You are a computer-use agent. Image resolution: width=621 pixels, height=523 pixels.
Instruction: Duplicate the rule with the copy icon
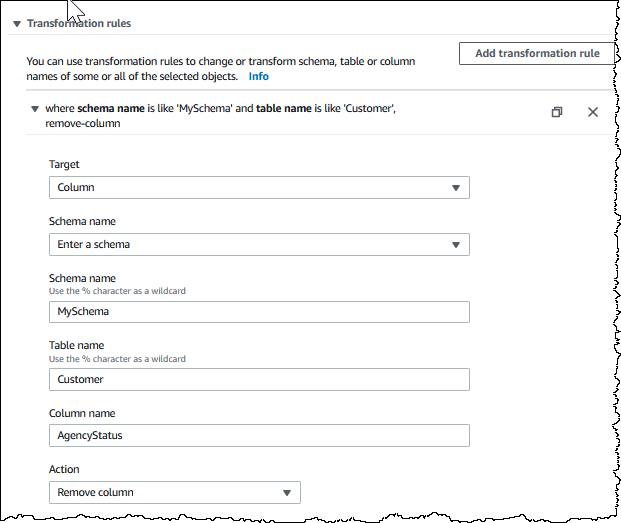tap(557, 112)
